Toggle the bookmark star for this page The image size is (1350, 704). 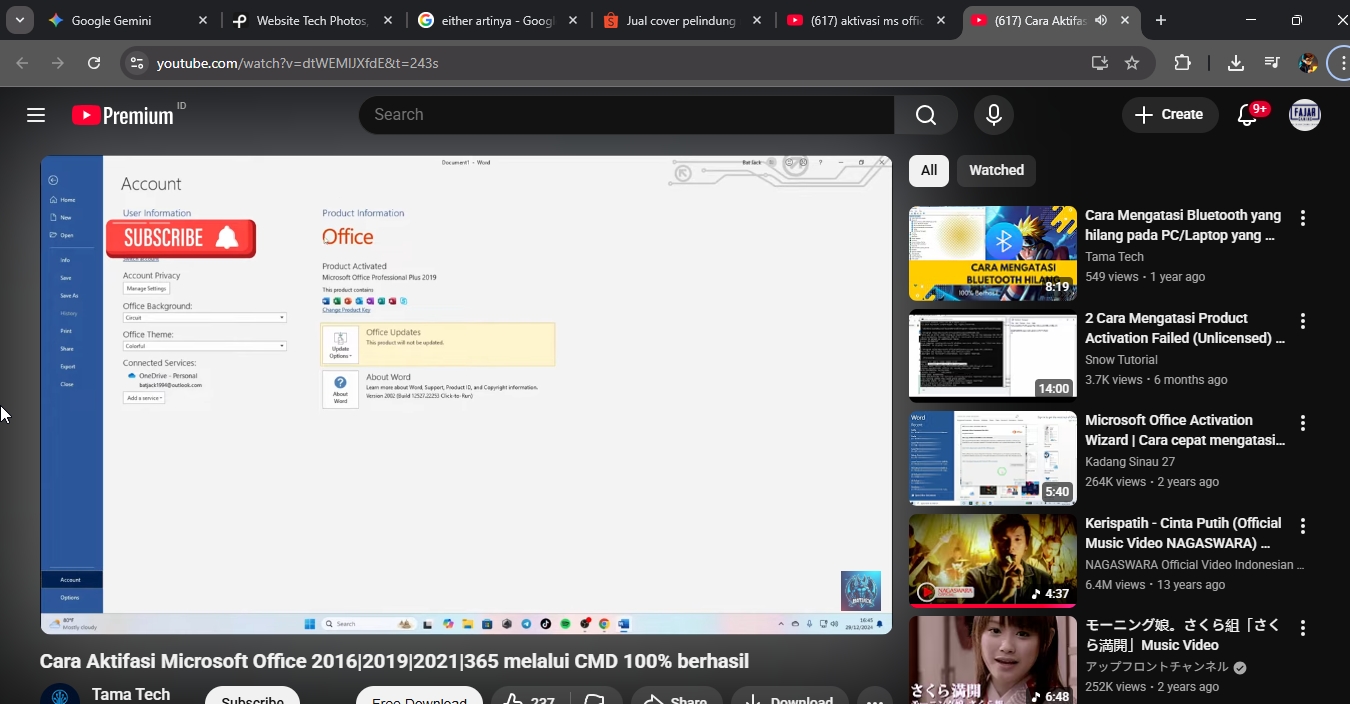[1132, 62]
